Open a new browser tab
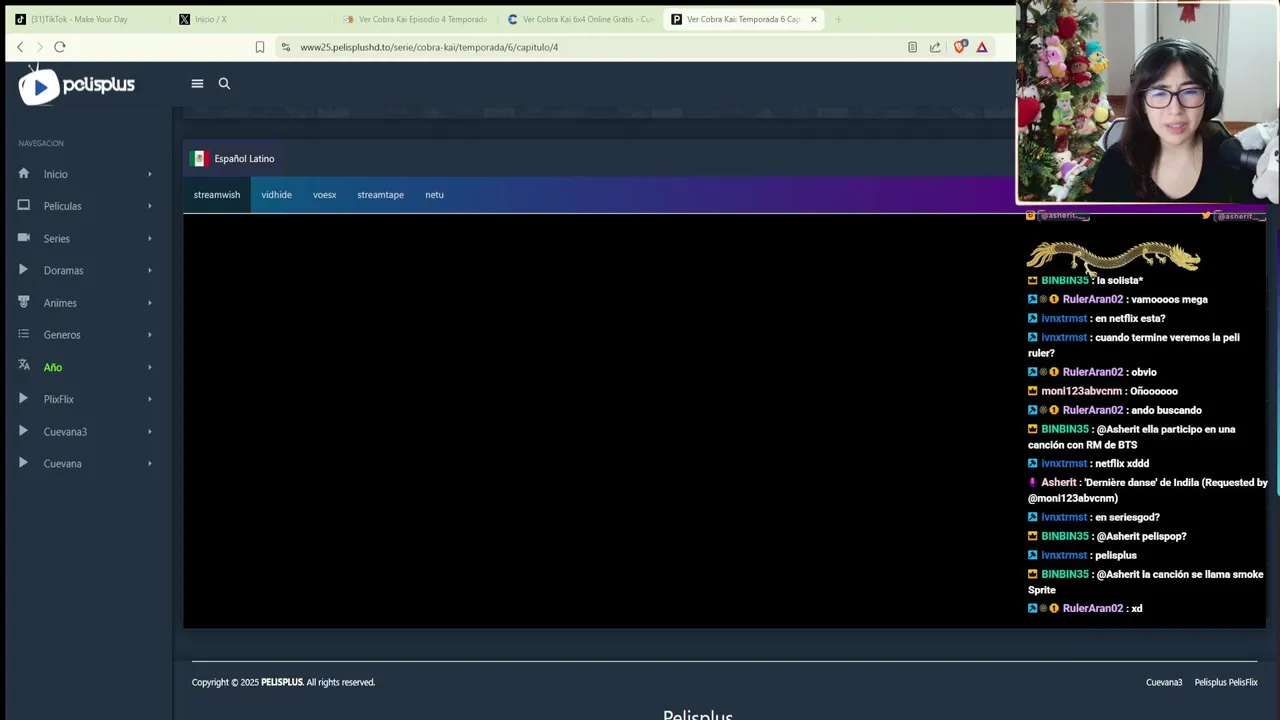This screenshot has width=1280, height=720. [x=838, y=19]
